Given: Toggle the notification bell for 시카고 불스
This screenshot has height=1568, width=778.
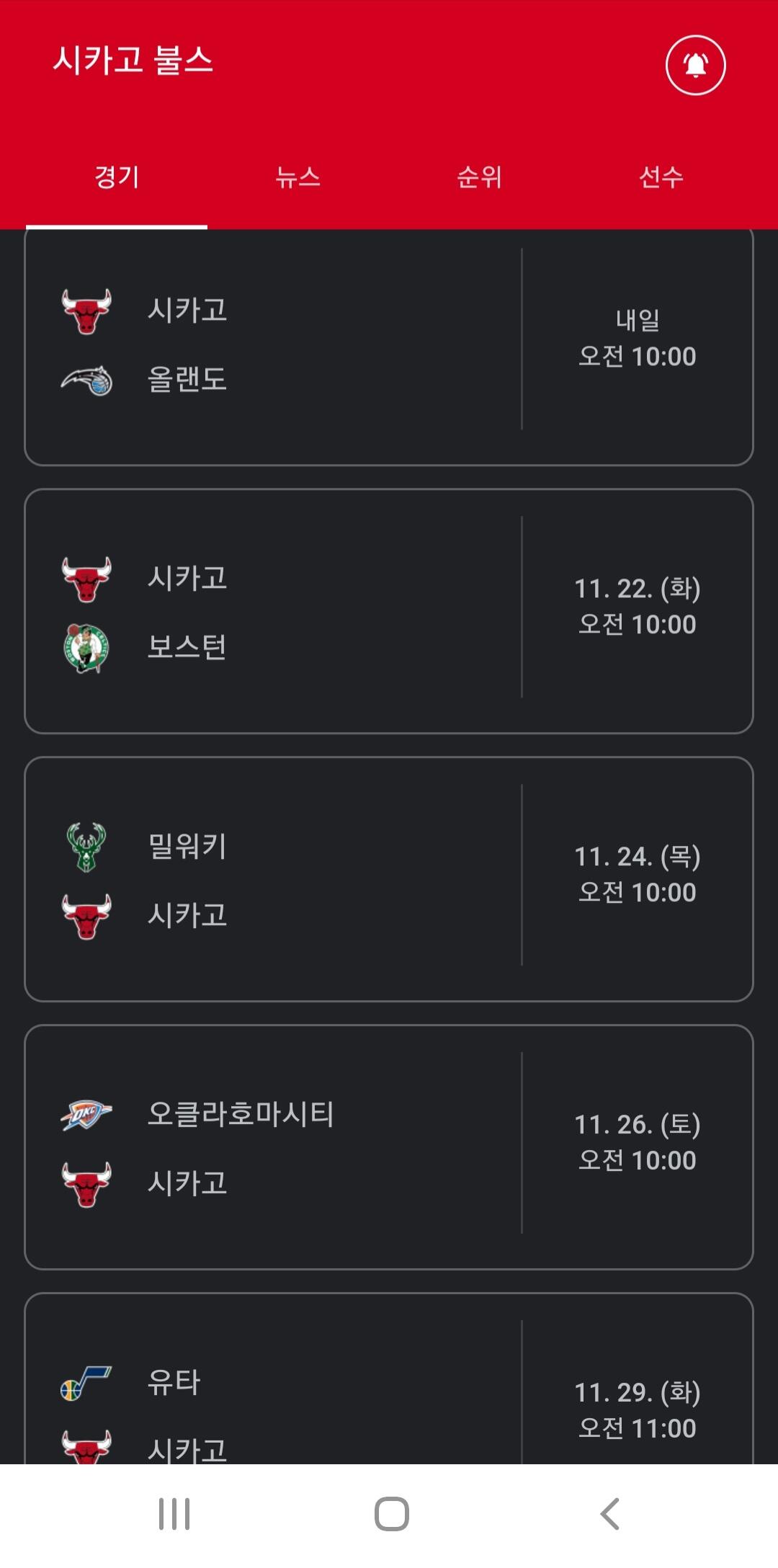Looking at the screenshot, I should [x=695, y=65].
